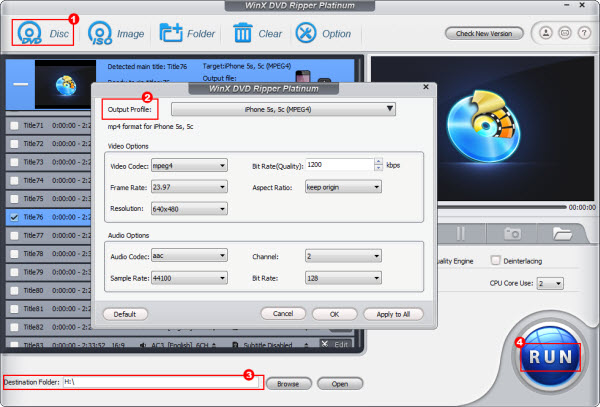
Task: Click the Default button
Action: coord(125,314)
